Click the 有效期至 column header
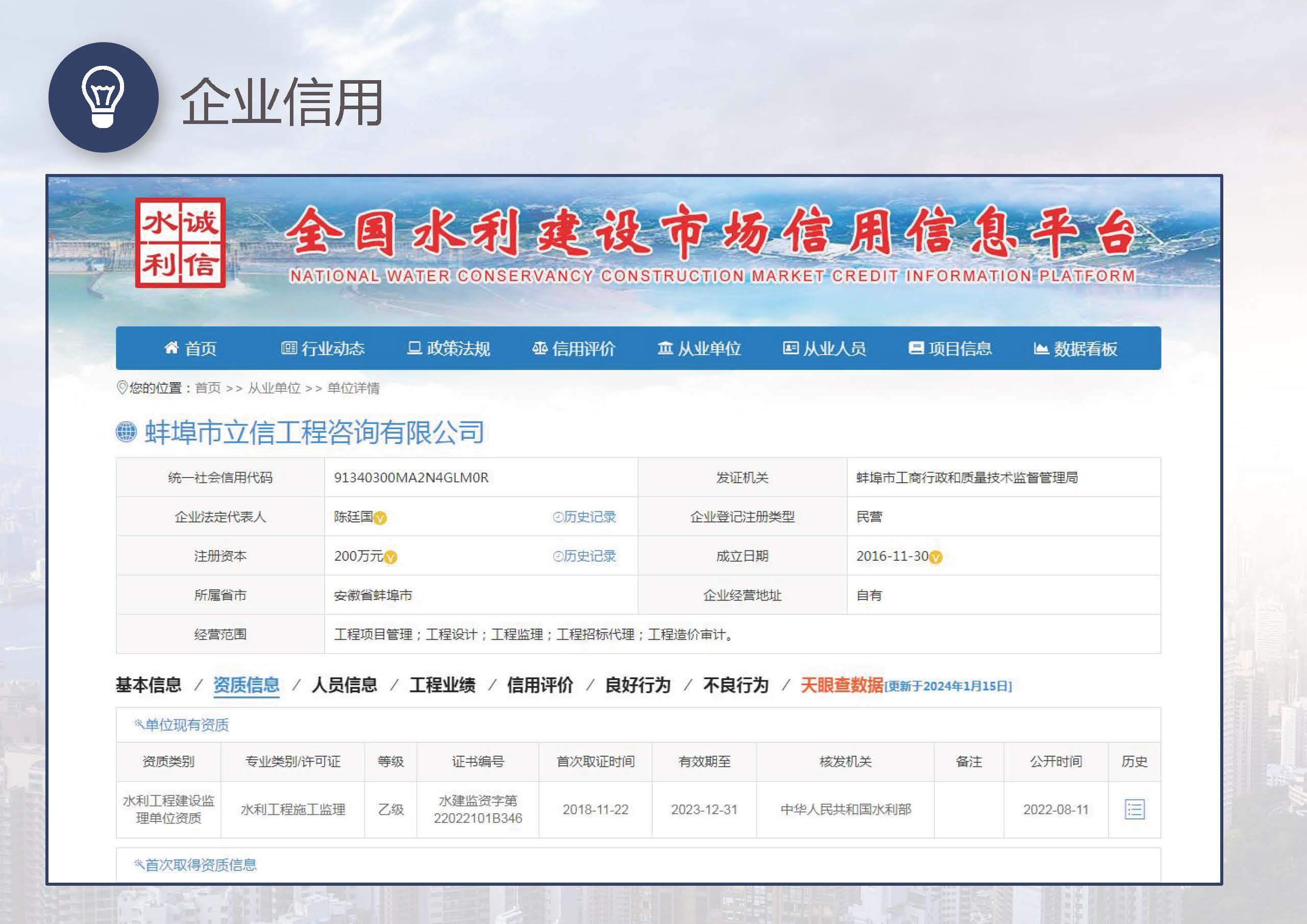This screenshot has height=924, width=1307. click(704, 761)
